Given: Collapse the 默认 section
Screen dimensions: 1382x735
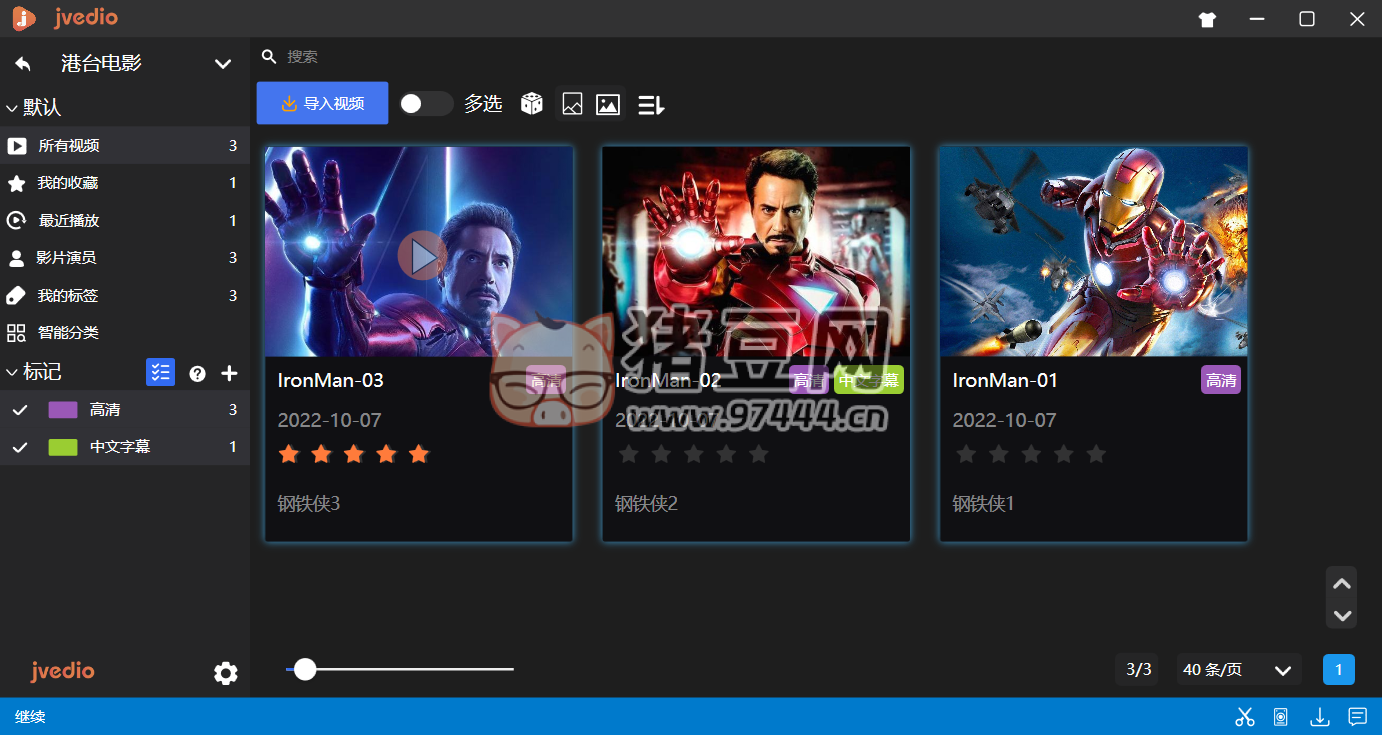Looking at the screenshot, I should 12,107.
